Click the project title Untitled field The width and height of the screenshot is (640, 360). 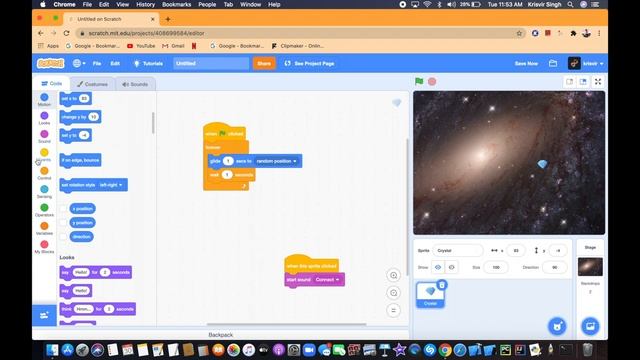coord(211,63)
